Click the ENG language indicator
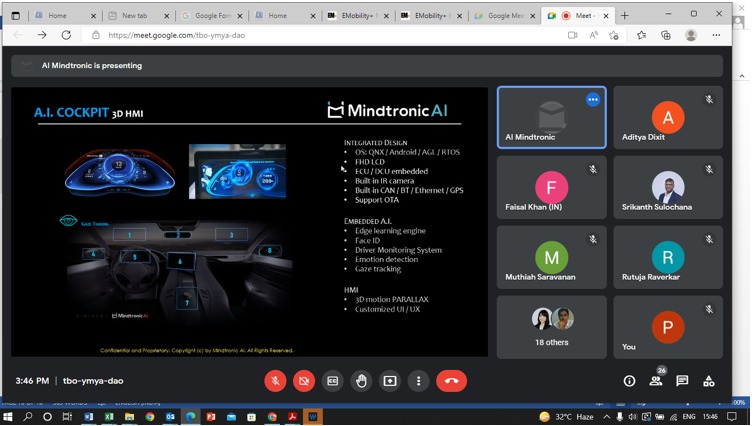The image size is (755, 426). click(x=689, y=417)
